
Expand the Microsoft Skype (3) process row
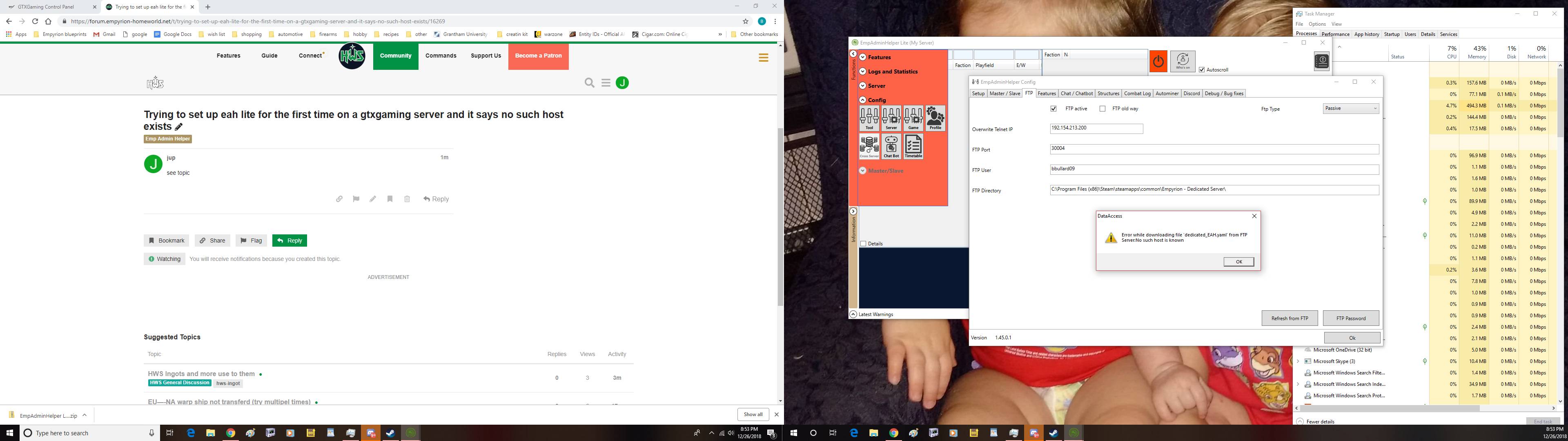[1298, 361]
